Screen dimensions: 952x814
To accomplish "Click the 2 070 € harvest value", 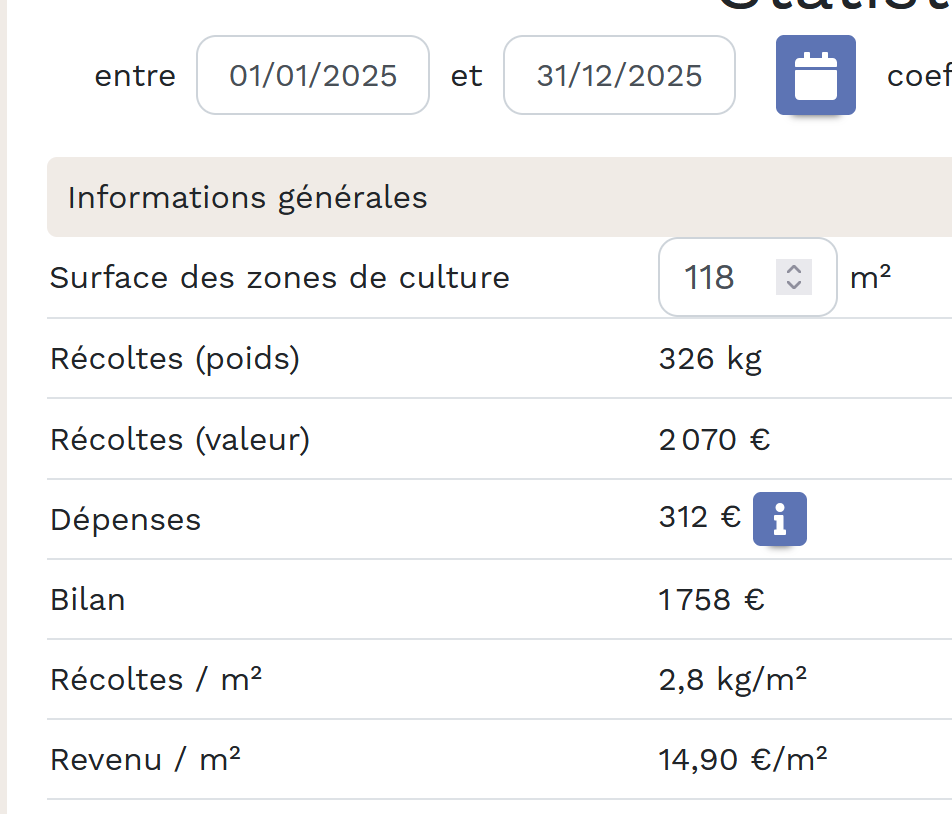I will click(714, 439).
